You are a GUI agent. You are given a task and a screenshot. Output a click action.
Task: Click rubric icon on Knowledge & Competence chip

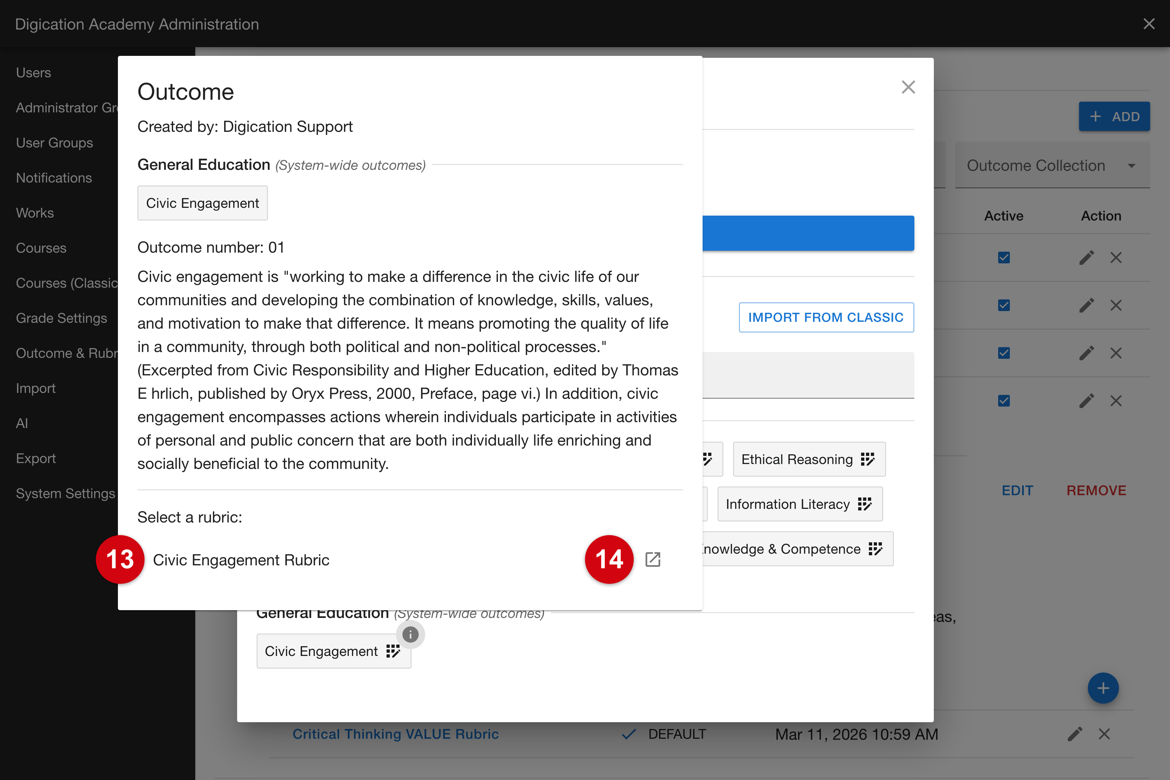pos(875,549)
